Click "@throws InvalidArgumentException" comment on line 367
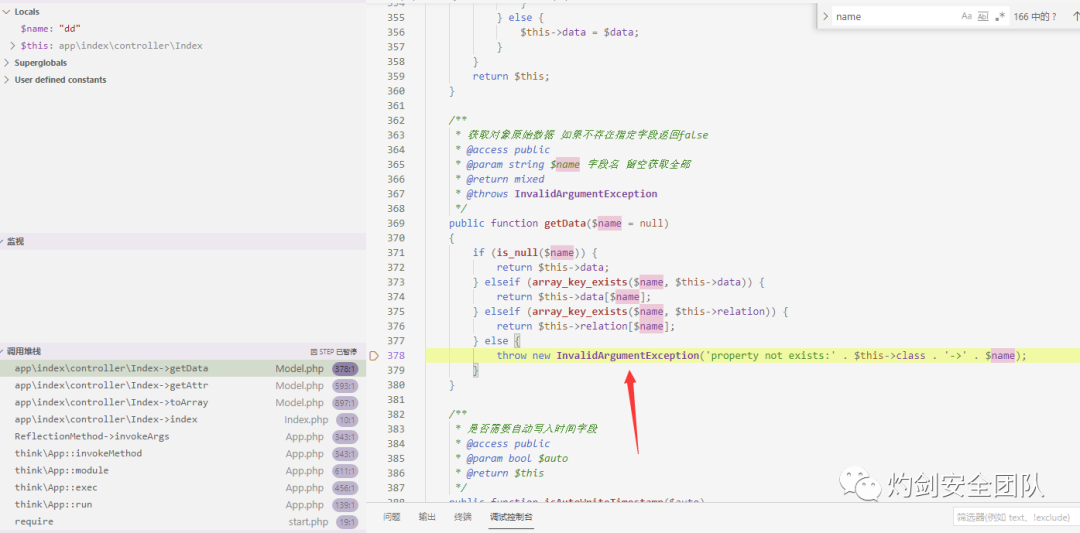The height and width of the screenshot is (533, 1080). pos(562,194)
